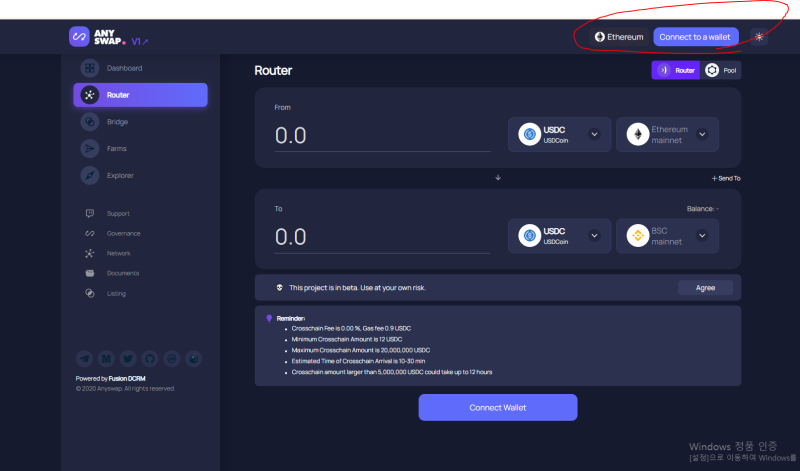This screenshot has width=800, height=471.
Task: Open the Twitter social icon
Action: pyautogui.click(x=128, y=359)
